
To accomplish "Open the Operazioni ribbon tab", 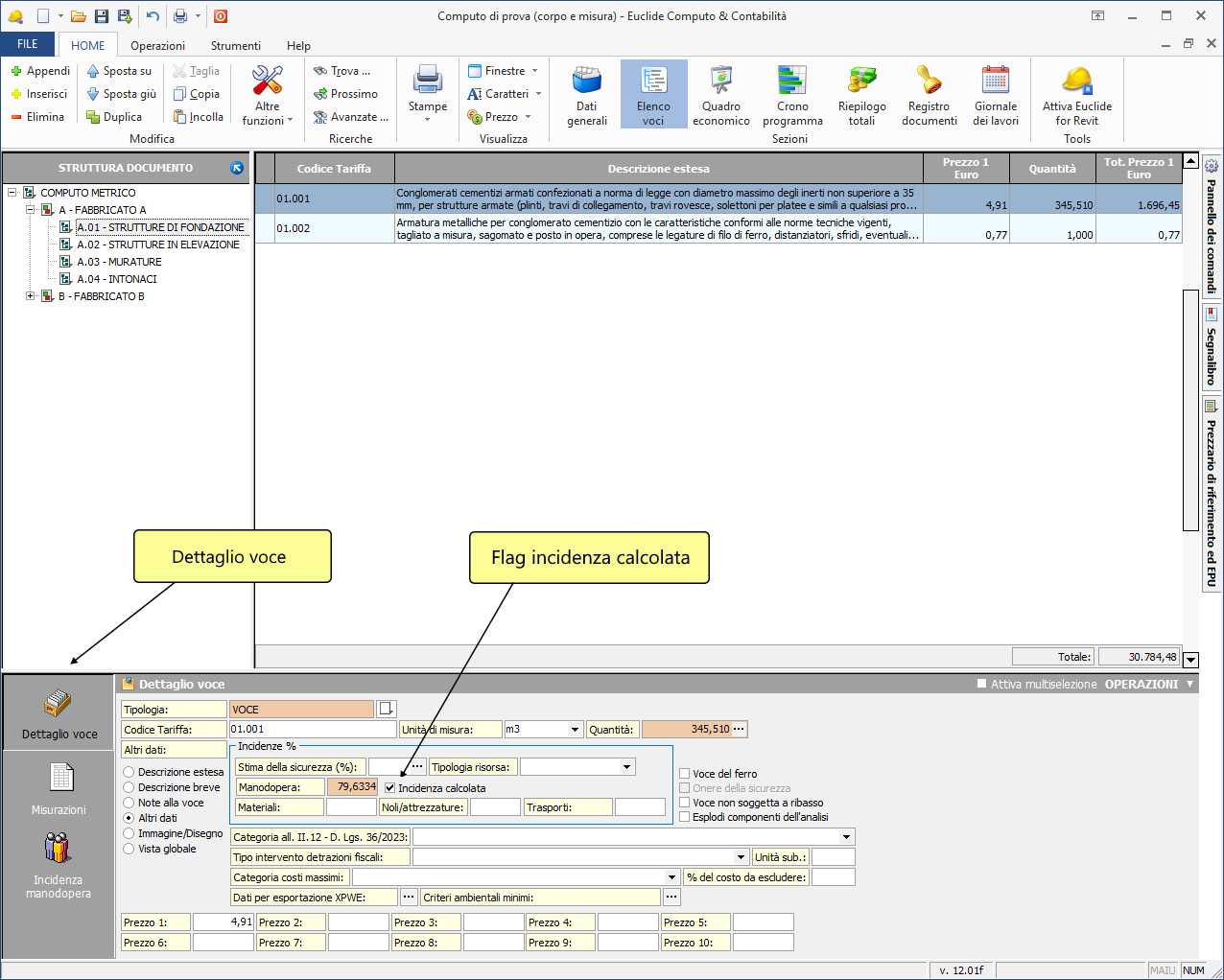I will click(x=157, y=46).
